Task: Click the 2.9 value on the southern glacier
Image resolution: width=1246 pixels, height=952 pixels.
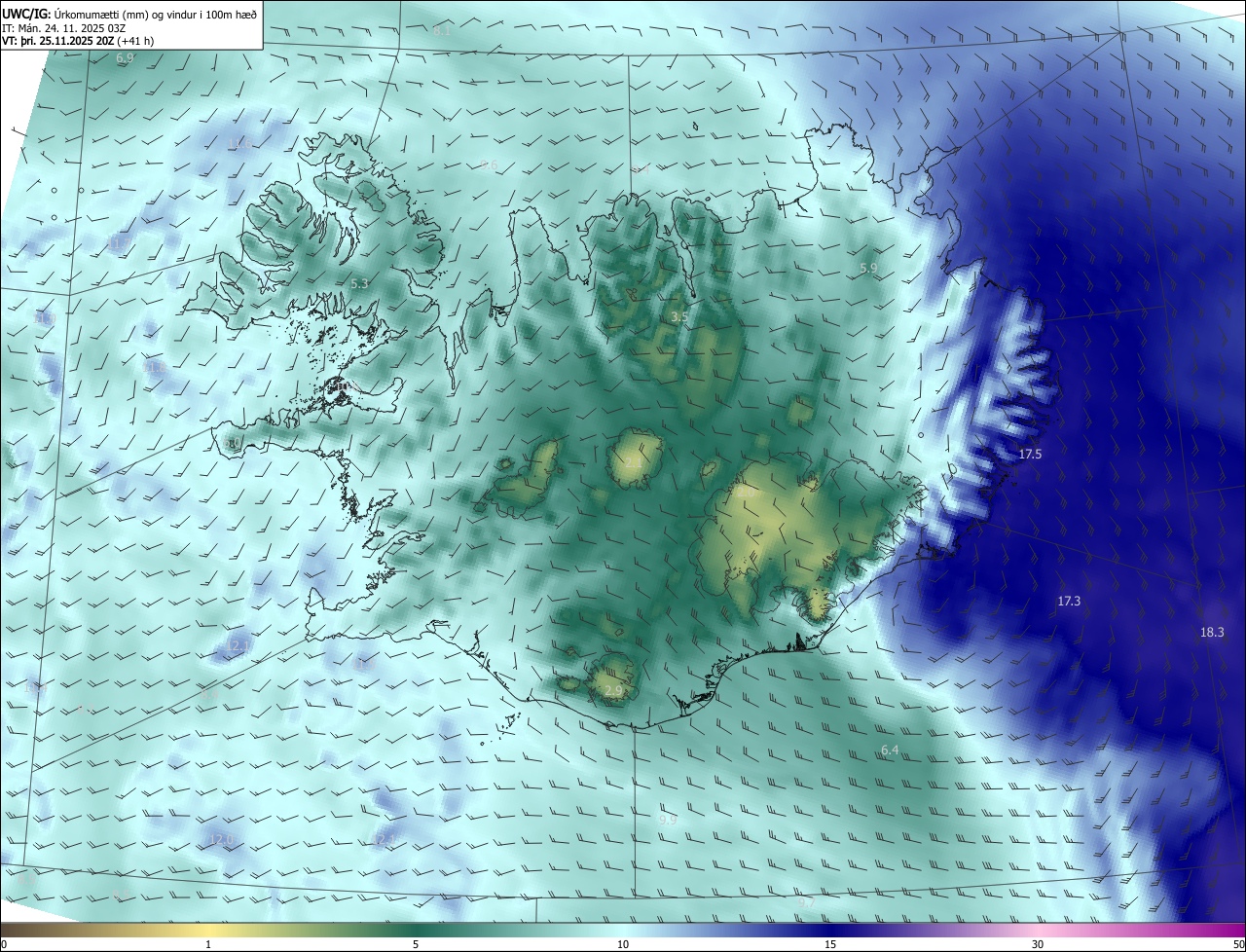Action: 613,691
